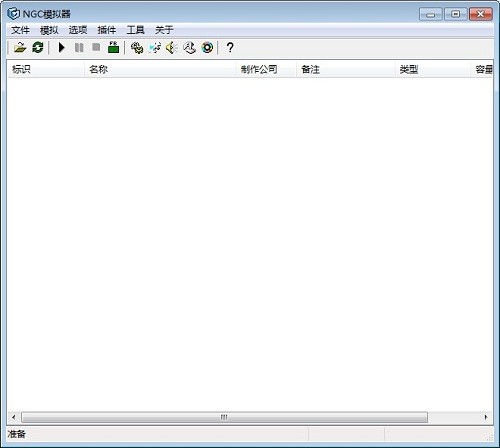Open the 工具 menu
This screenshot has height=448, width=500.
coord(135,30)
